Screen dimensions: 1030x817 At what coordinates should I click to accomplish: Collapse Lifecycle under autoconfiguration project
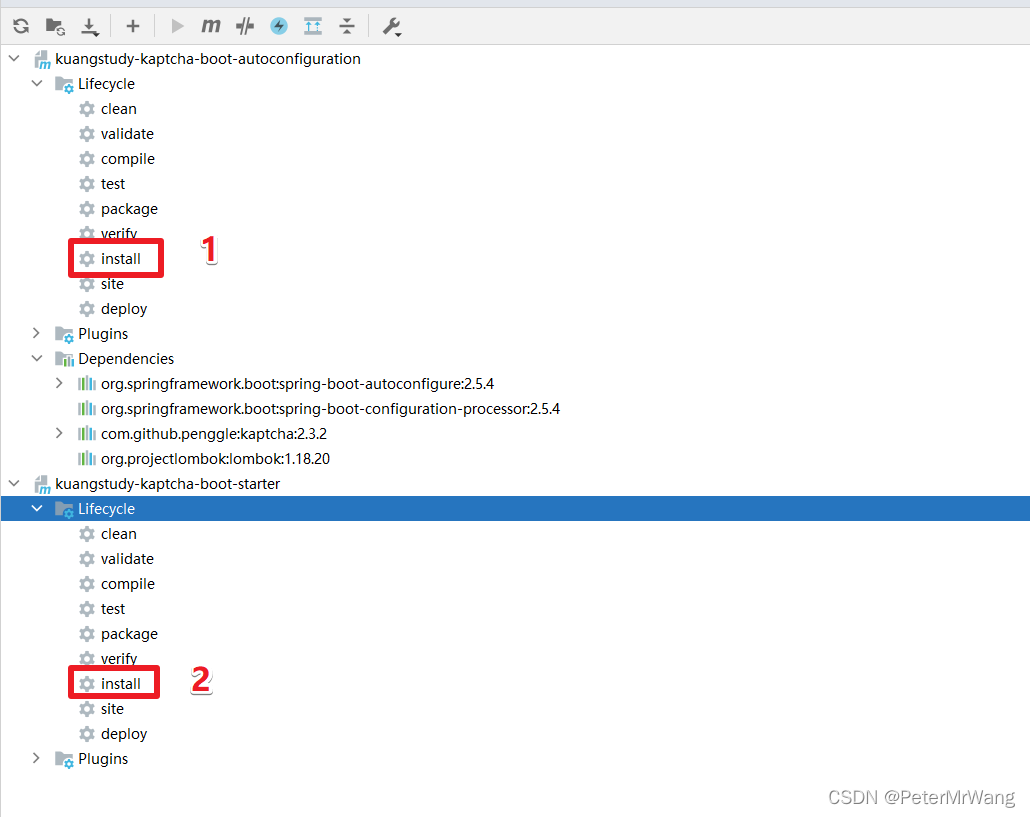[x=37, y=83]
